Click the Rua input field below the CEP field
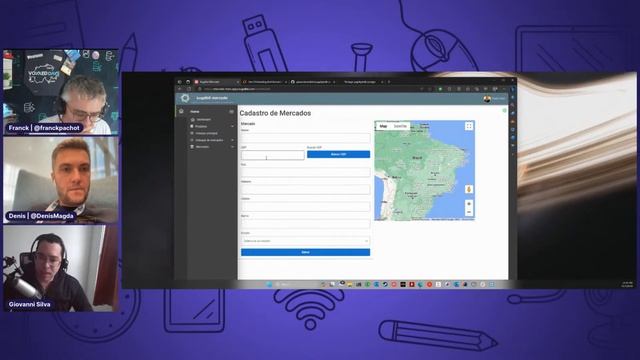The image size is (640, 360). click(305, 172)
